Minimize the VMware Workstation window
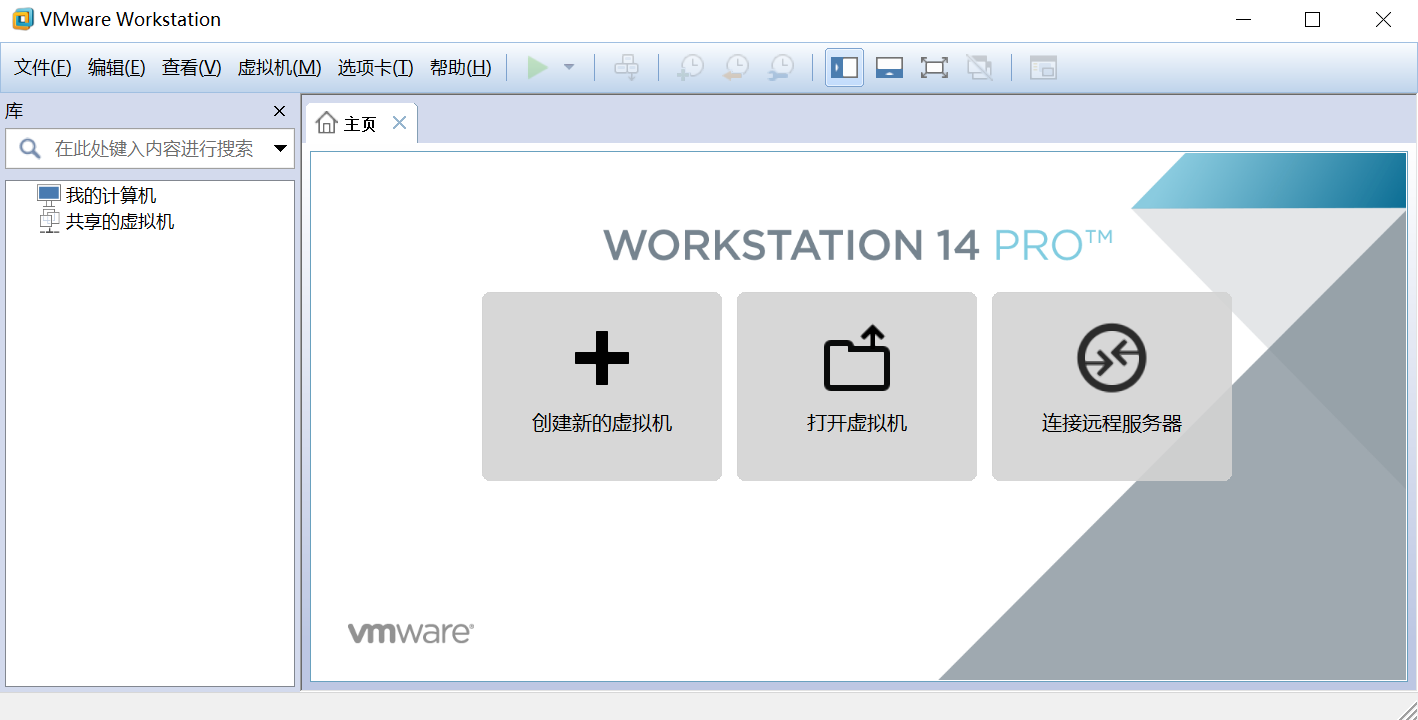The image size is (1418, 720). (1243, 20)
